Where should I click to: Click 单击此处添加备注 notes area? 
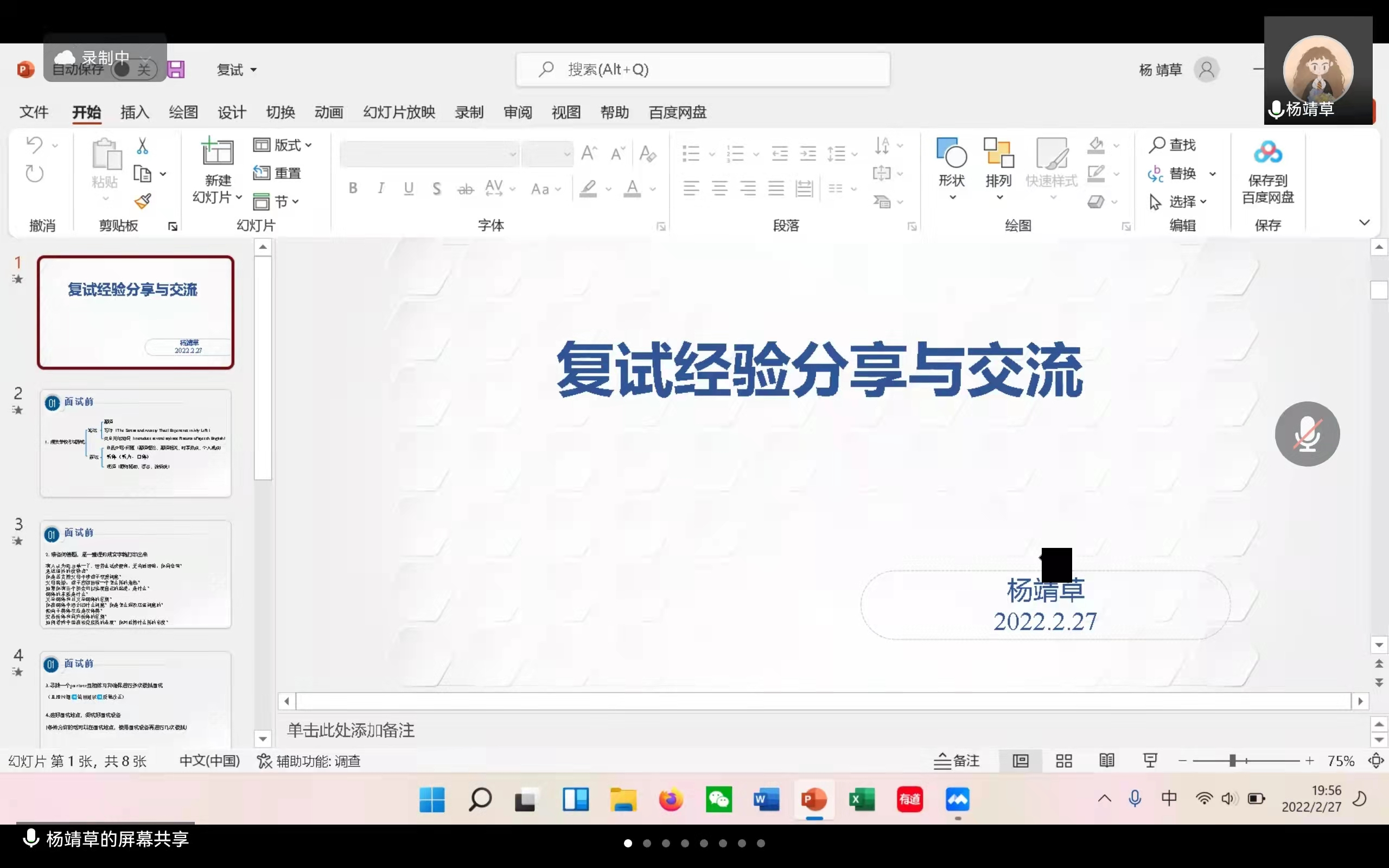[351, 730]
